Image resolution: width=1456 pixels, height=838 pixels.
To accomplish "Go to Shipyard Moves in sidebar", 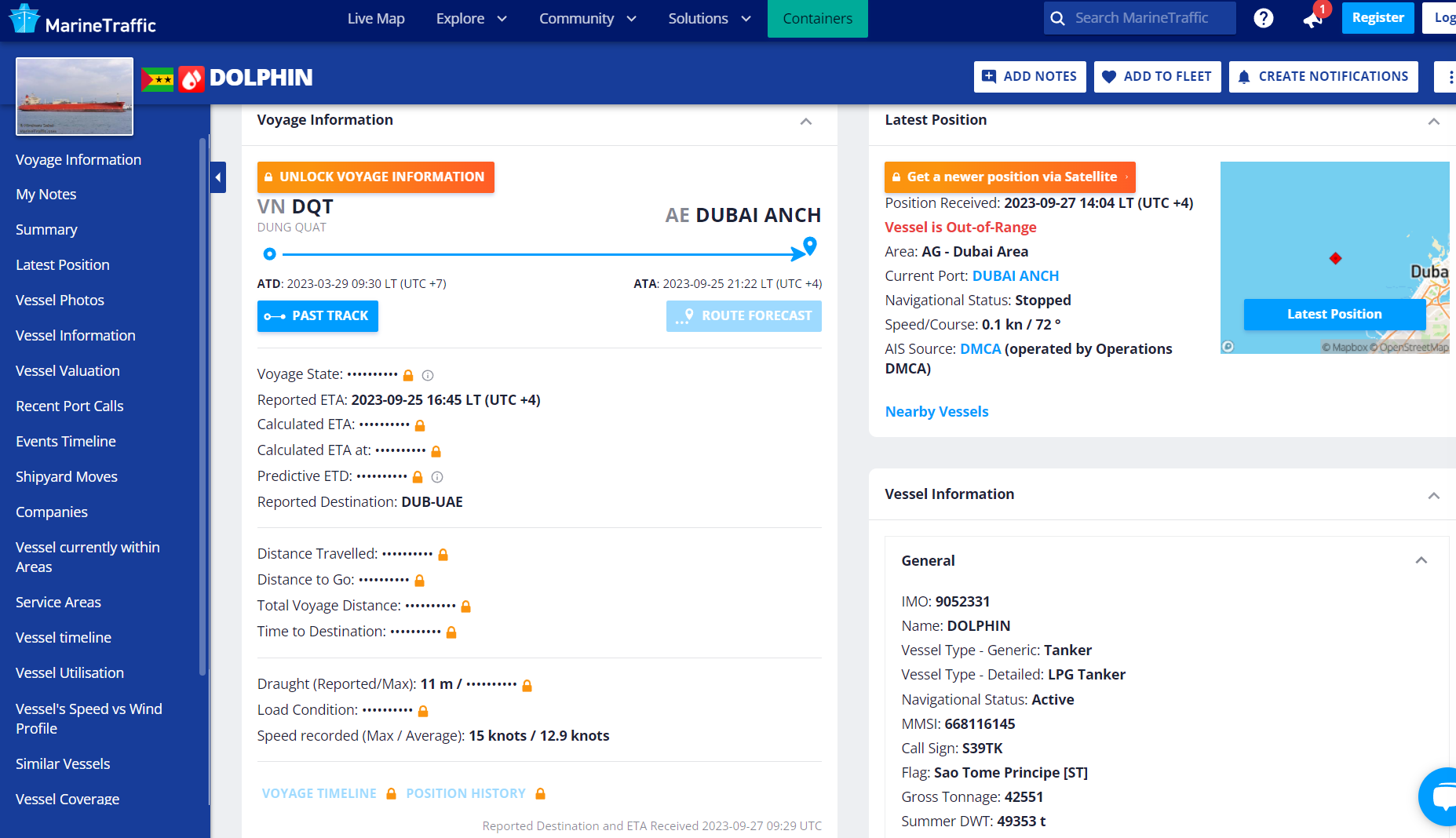I will pyautogui.click(x=67, y=477).
